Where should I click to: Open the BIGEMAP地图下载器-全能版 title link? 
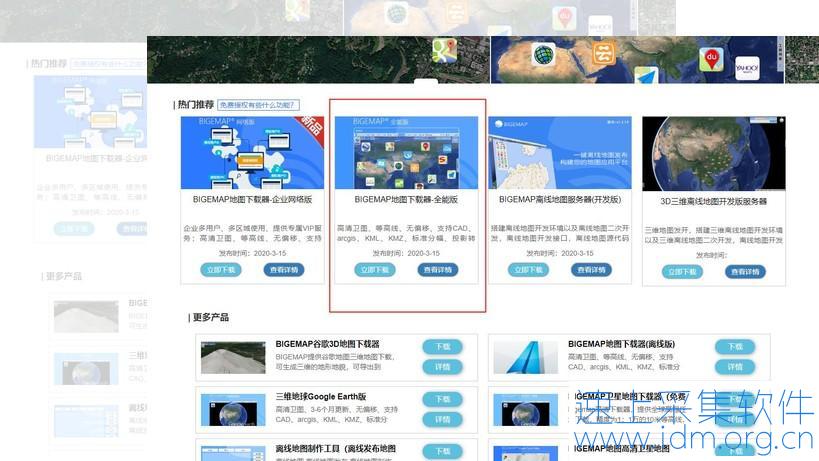click(x=406, y=199)
